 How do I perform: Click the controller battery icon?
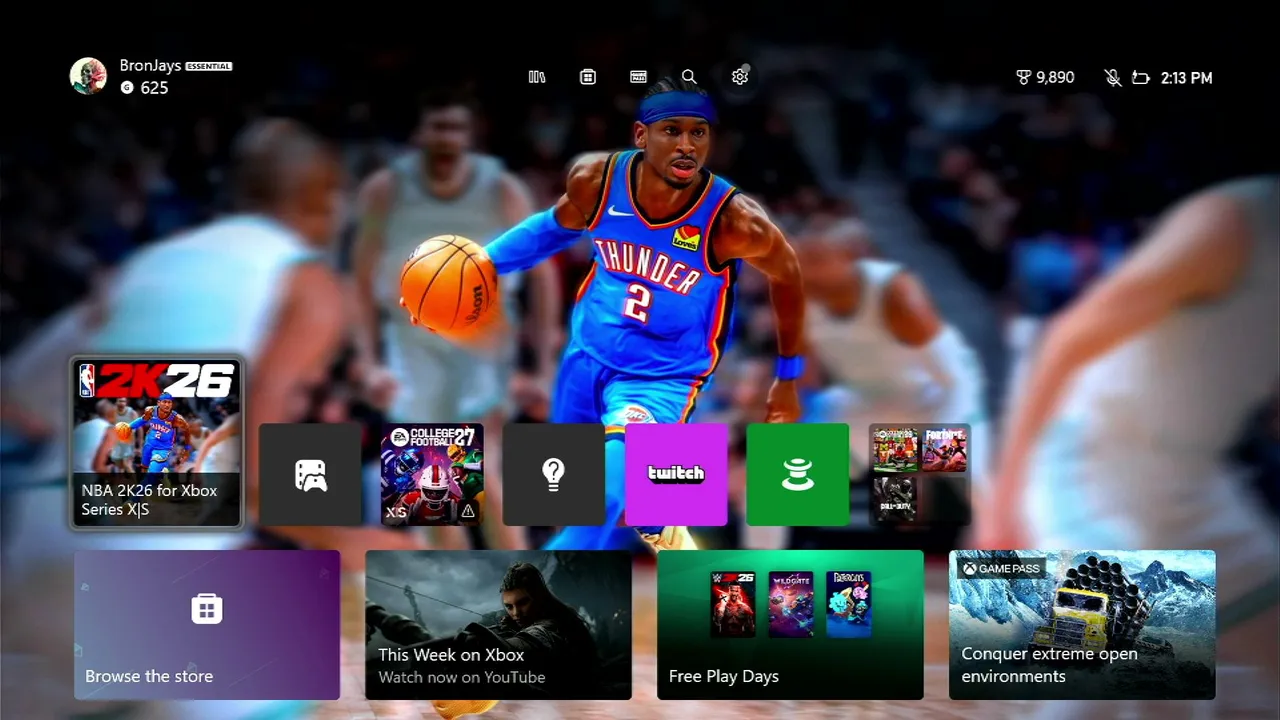[1141, 77]
